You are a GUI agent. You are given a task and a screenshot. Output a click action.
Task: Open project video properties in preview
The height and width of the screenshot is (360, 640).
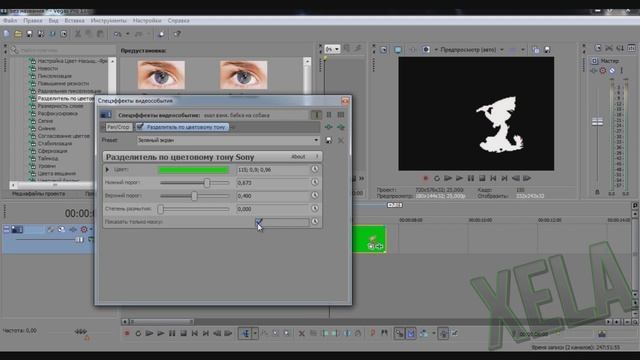coord(384,50)
